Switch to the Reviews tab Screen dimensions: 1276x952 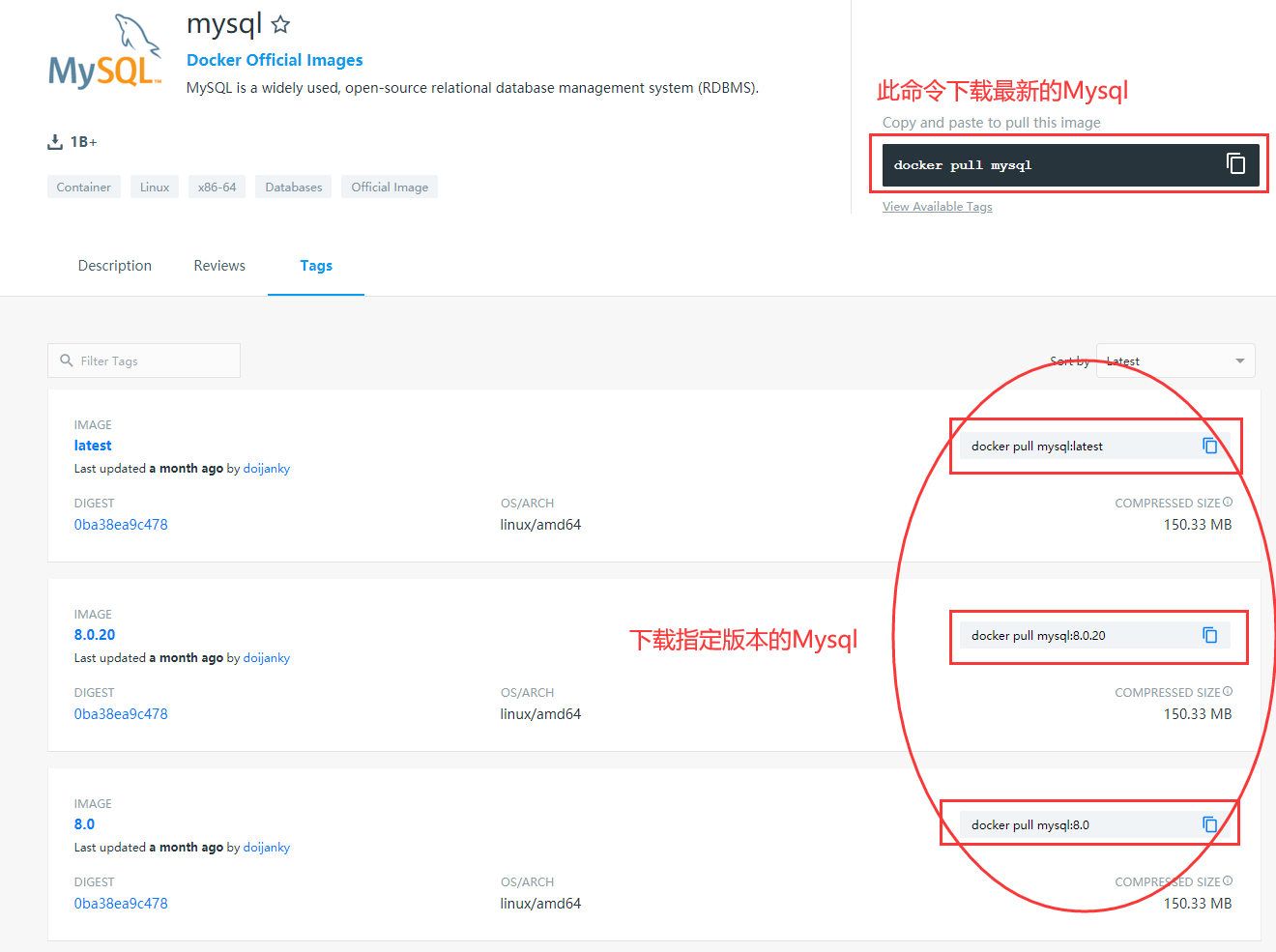(219, 266)
